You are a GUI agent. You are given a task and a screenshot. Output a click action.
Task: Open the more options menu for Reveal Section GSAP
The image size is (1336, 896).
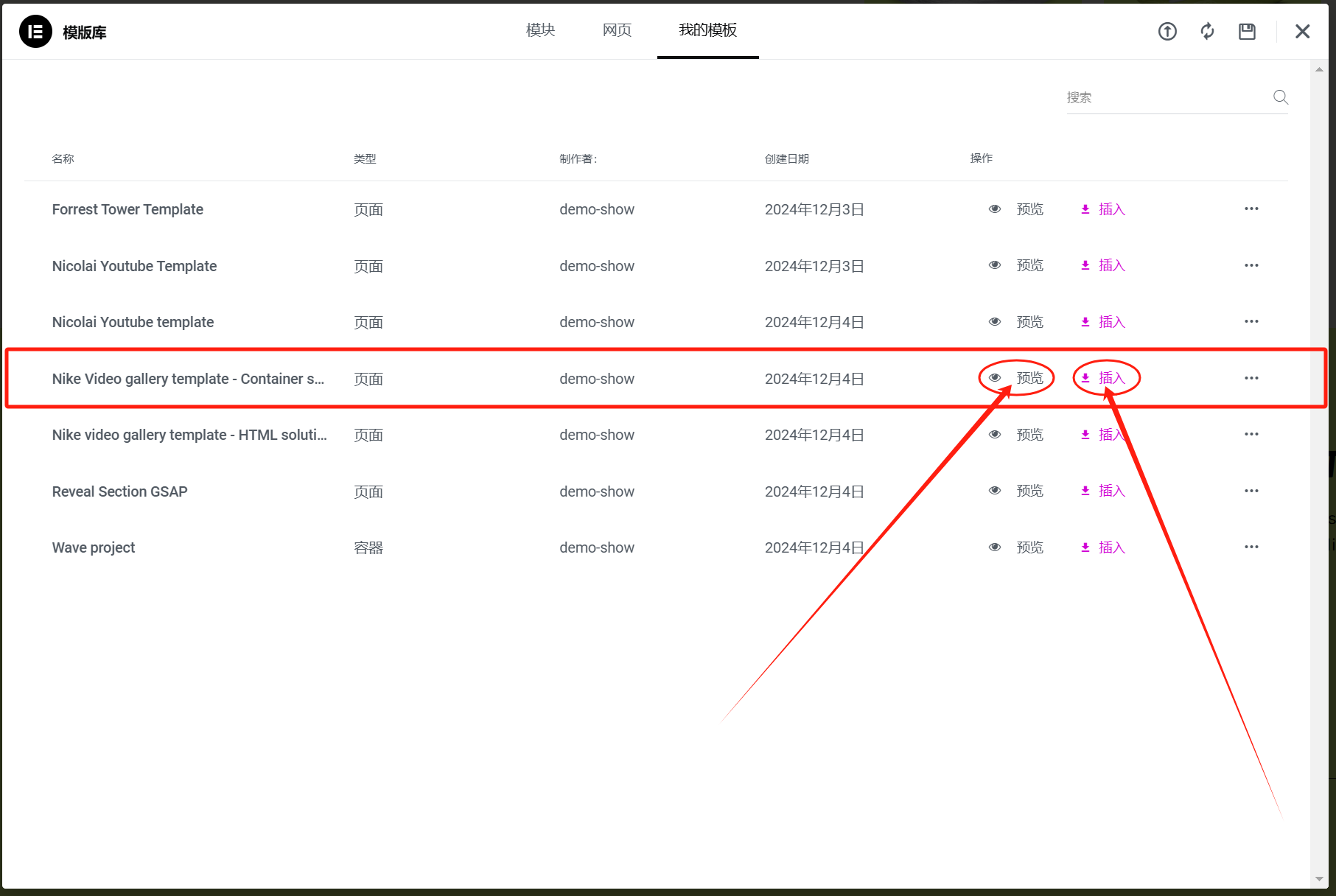(1251, 490)
